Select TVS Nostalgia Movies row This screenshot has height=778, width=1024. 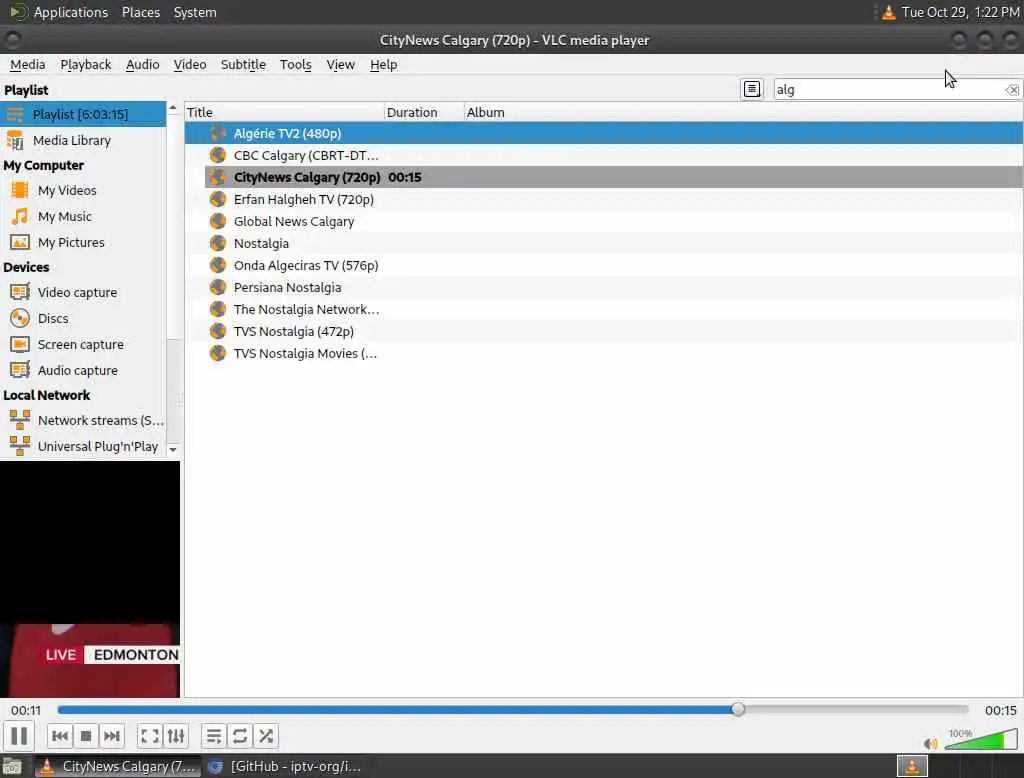coord(603,353)
